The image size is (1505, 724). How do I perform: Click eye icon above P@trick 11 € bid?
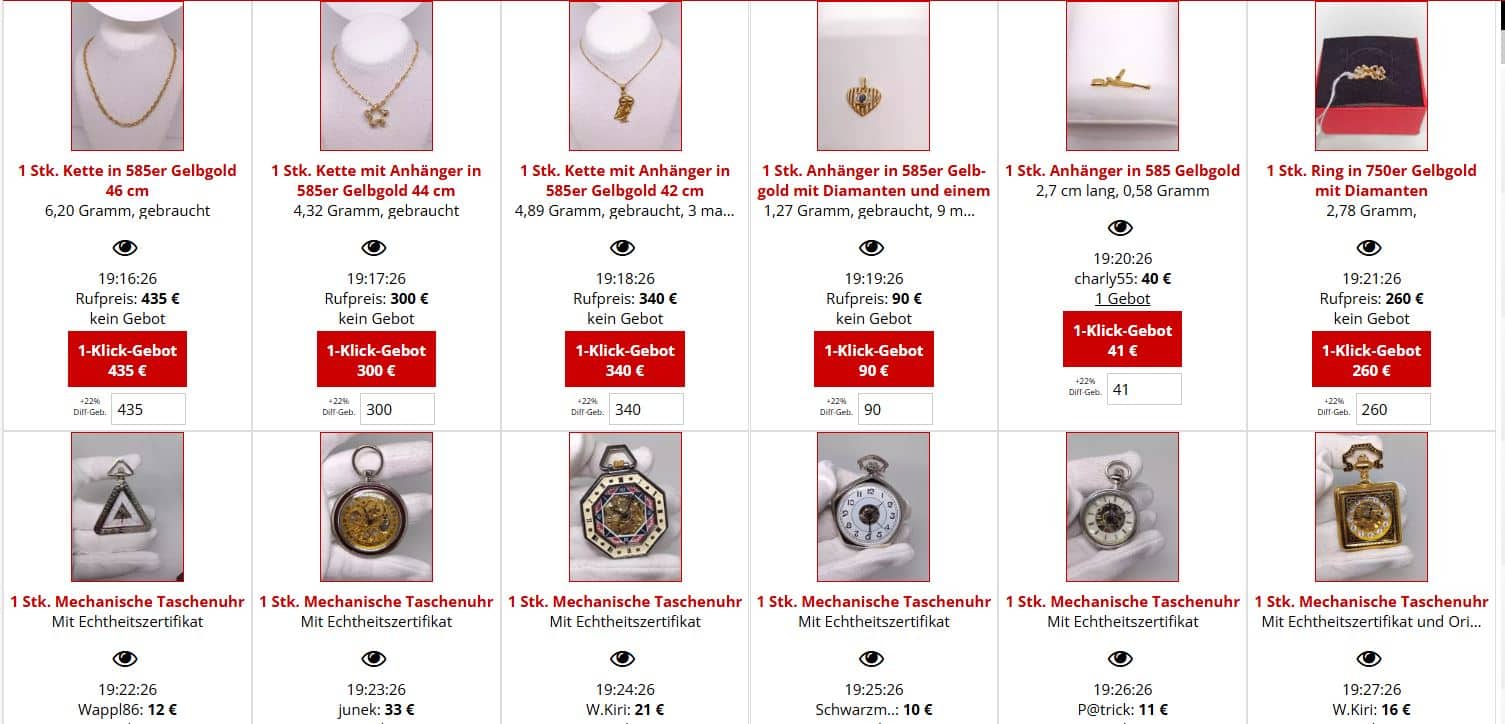(1121, 659)
